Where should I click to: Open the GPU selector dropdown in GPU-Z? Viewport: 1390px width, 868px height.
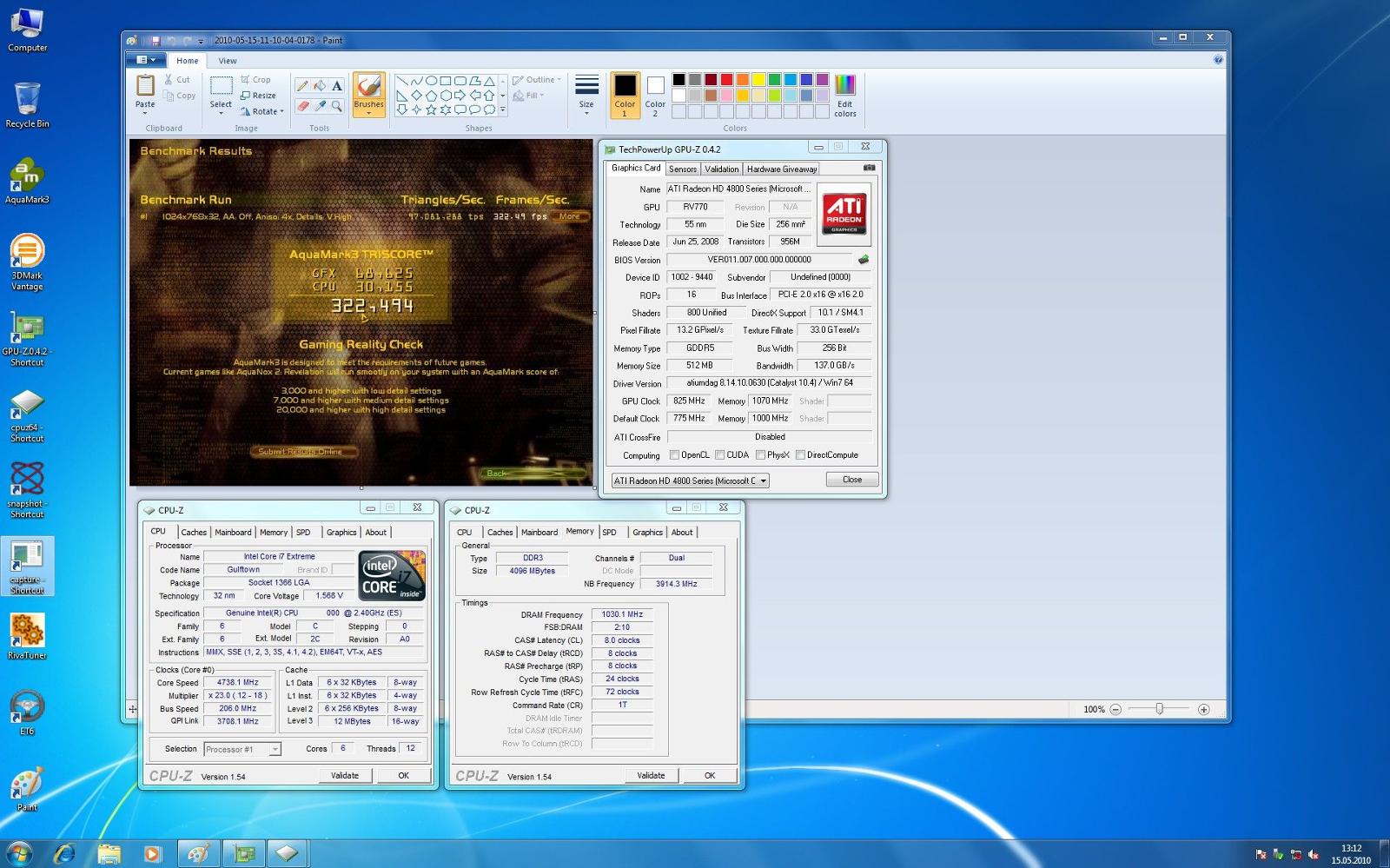point(691,480)
